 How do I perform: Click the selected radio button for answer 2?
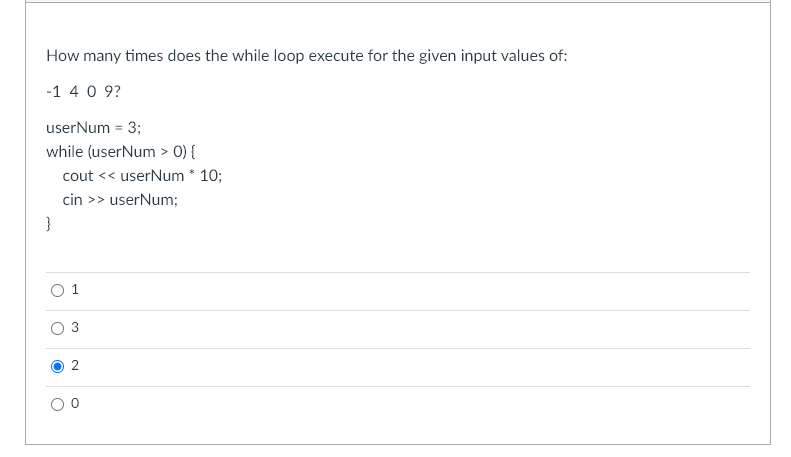[x=58, y=366]
